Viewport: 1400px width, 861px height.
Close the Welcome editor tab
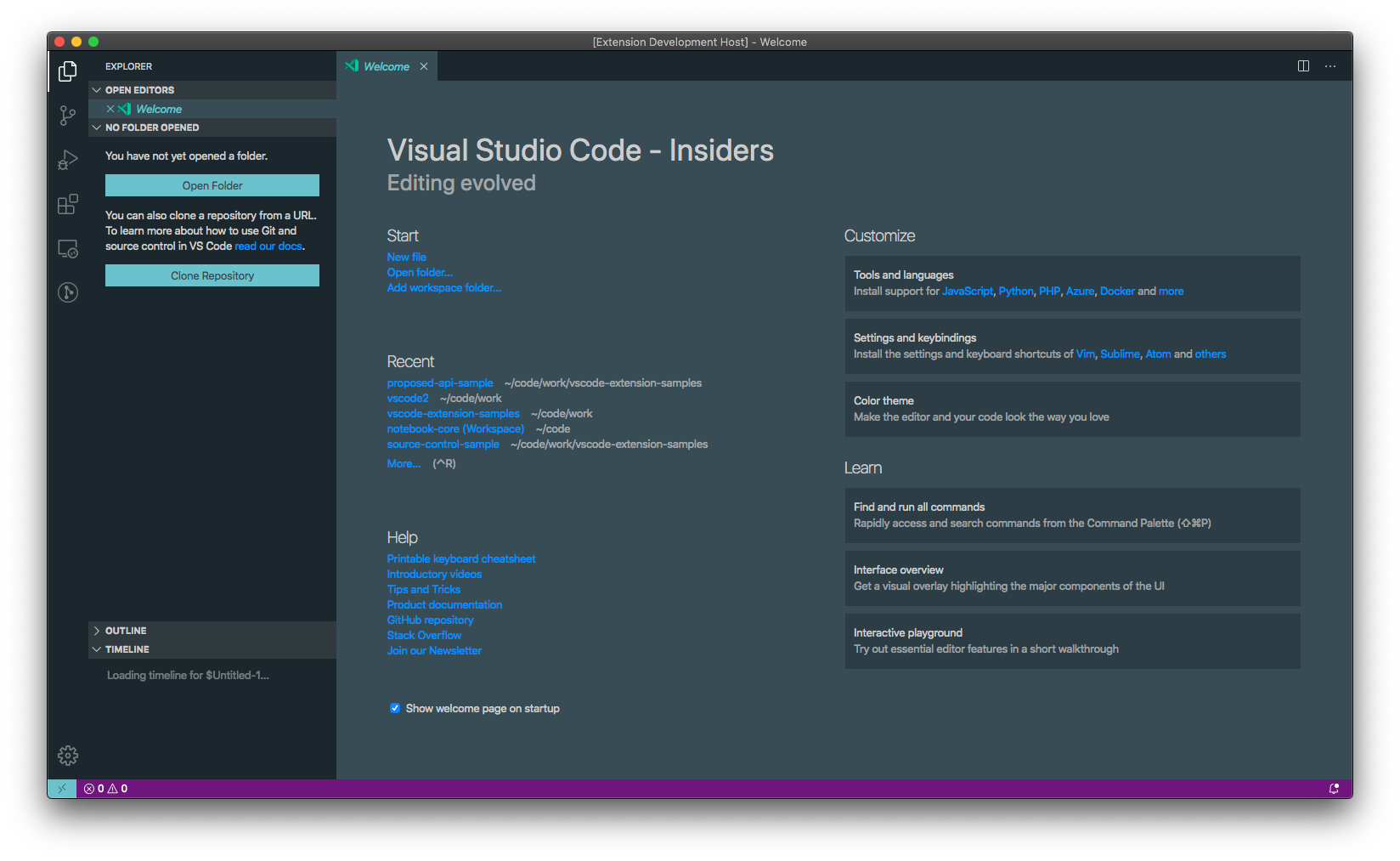(x=424, y=66)
